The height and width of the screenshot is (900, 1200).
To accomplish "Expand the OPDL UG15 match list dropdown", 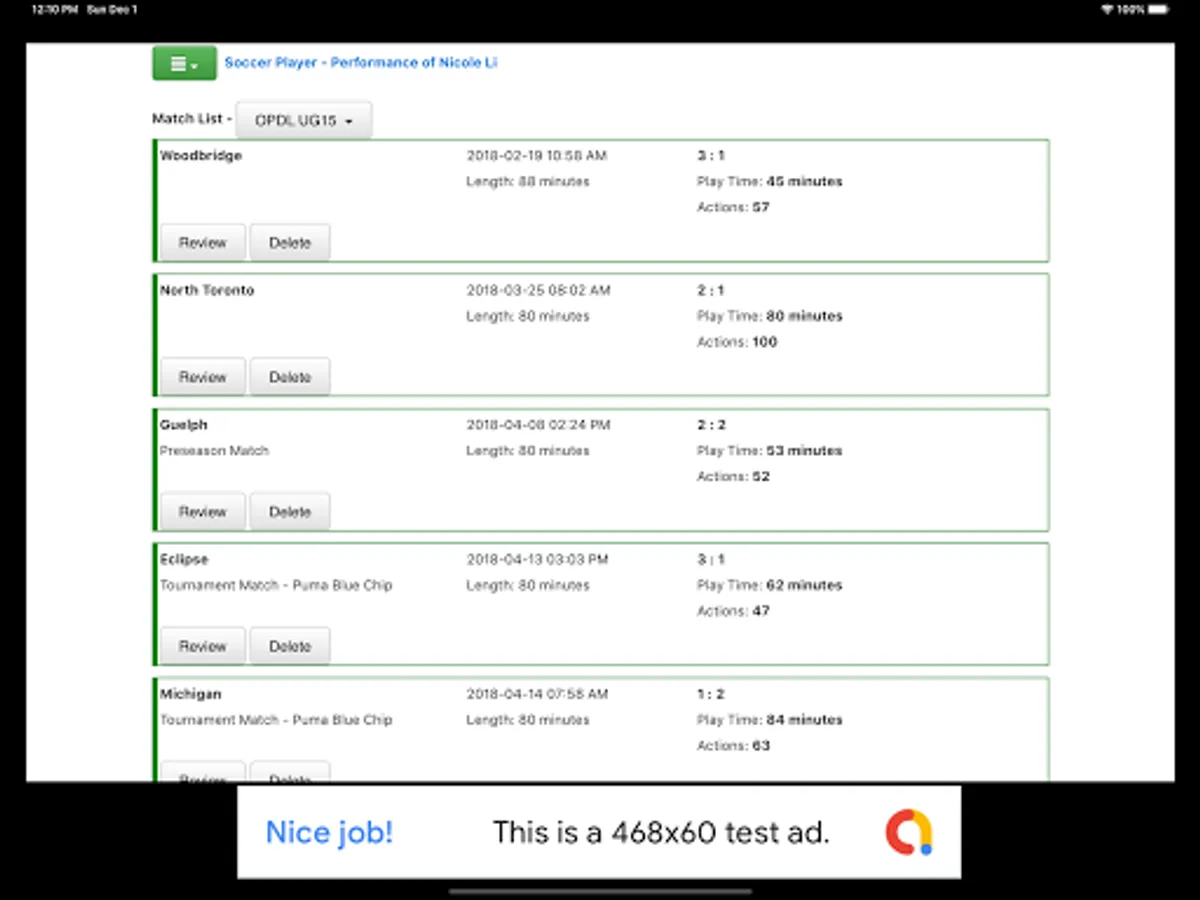I will coord(303,118).
